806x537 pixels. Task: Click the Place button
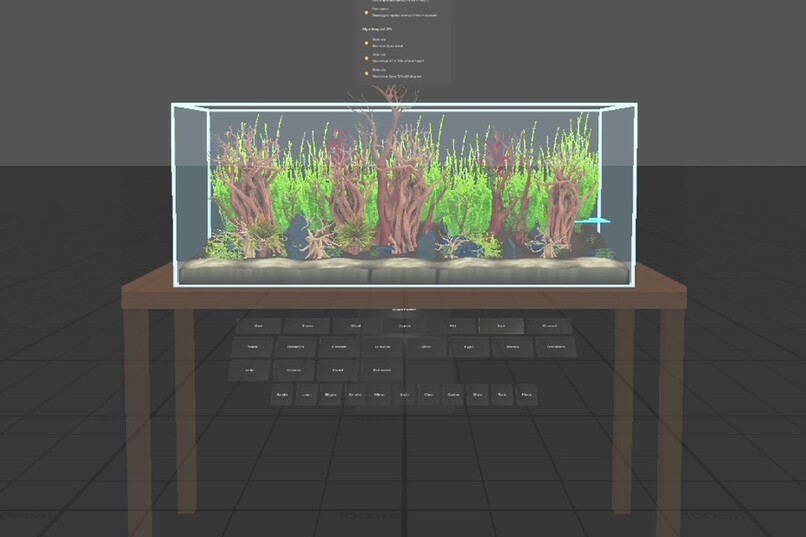(526, 395)
